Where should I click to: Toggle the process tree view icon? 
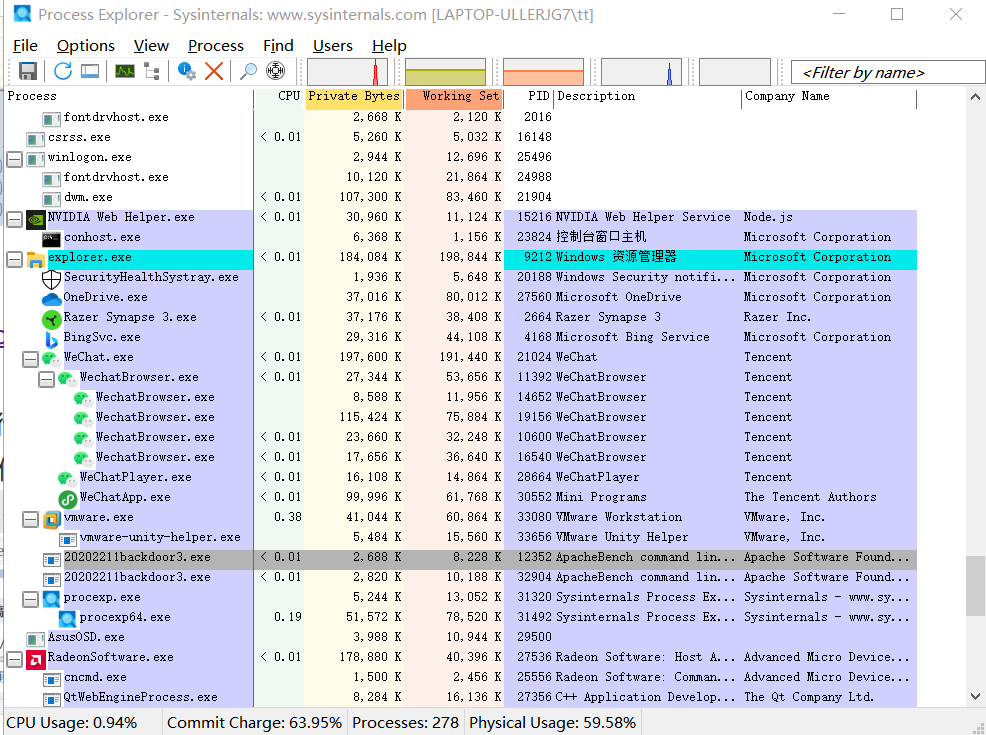point(152,71)
